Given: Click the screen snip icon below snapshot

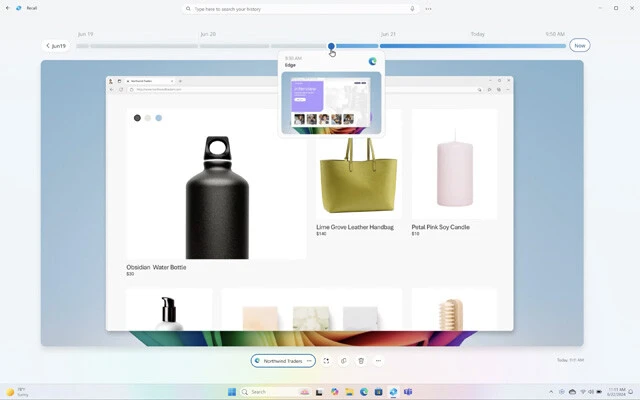Looking at the screenshot, I should click(326, 360).
